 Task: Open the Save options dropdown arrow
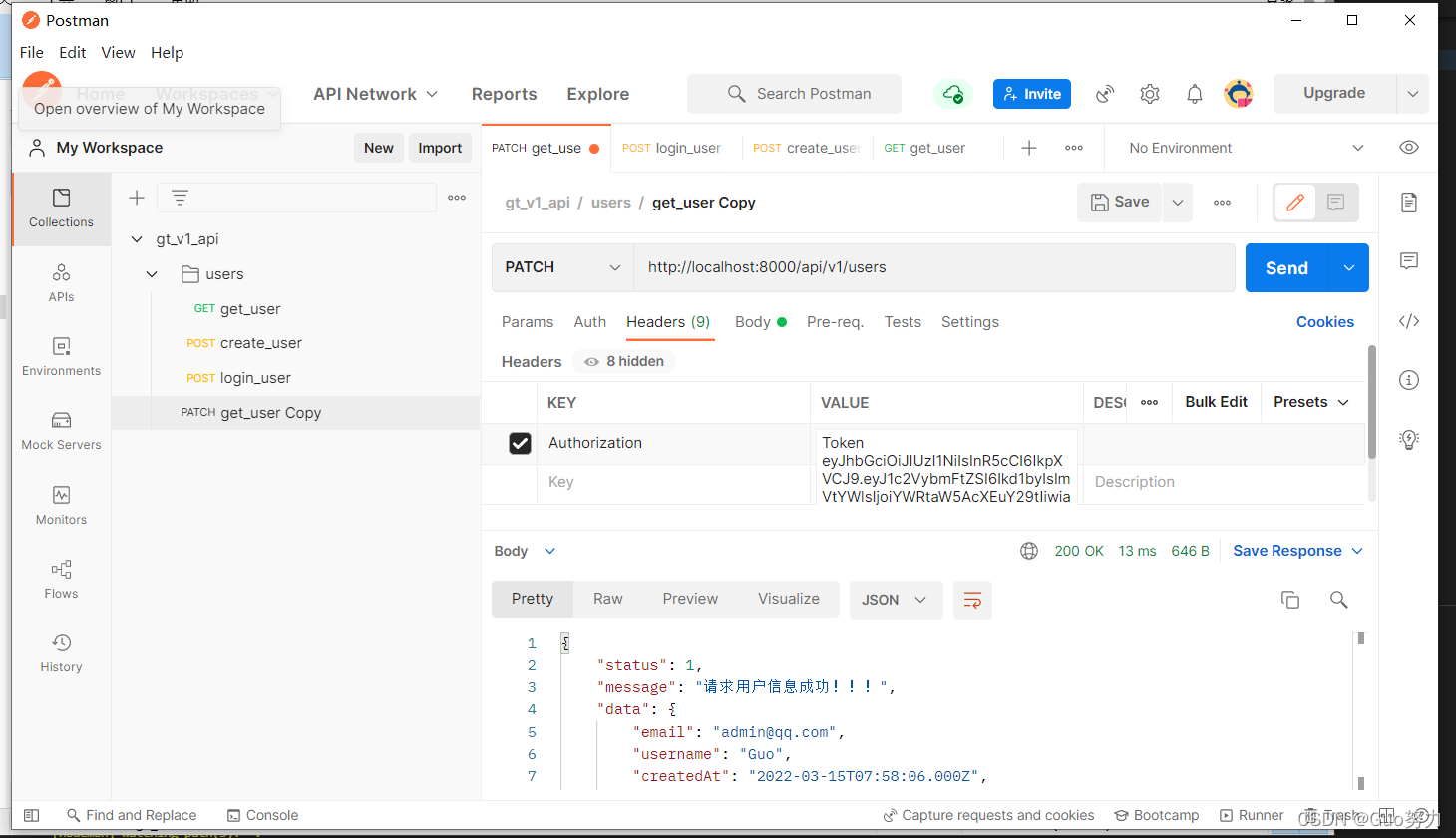[x=1178, y=203]
